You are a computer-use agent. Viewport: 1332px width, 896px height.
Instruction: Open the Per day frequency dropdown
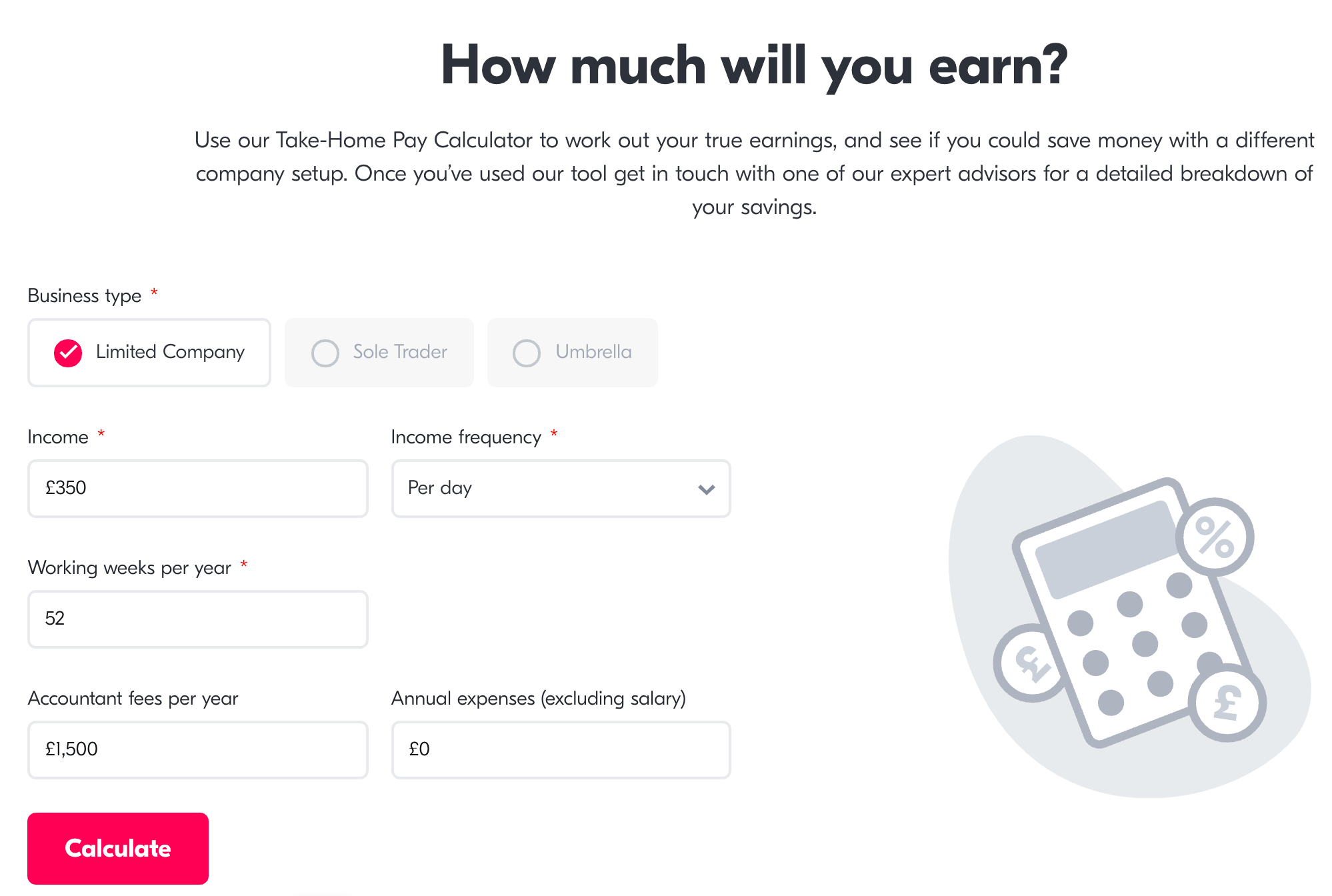coord(560,489)
